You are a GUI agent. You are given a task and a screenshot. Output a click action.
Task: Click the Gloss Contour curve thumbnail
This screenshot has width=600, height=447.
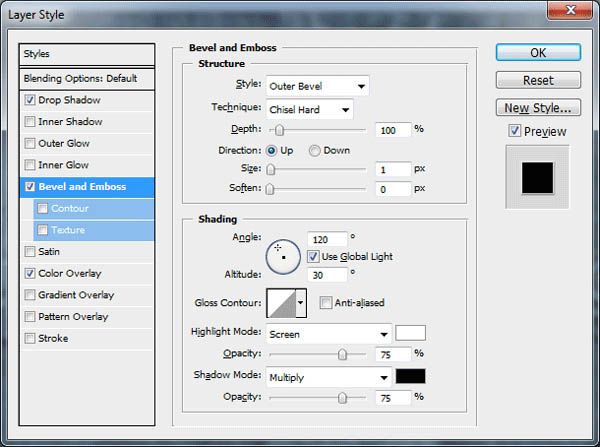(281, 303)
